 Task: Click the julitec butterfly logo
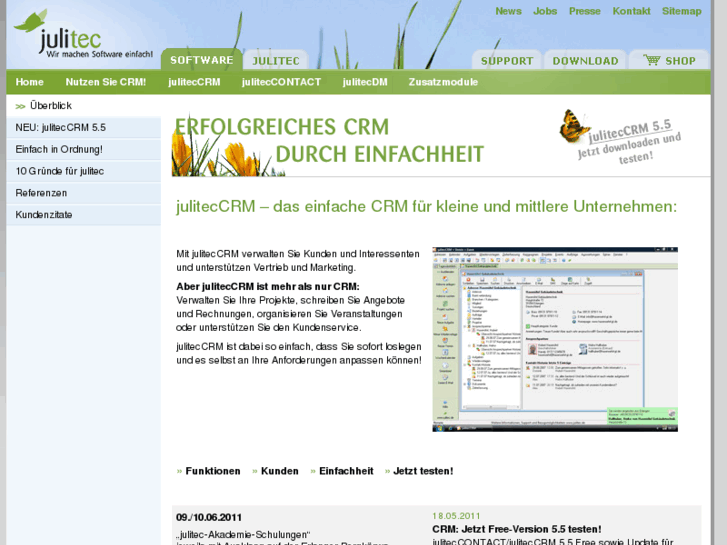point(83,34)
